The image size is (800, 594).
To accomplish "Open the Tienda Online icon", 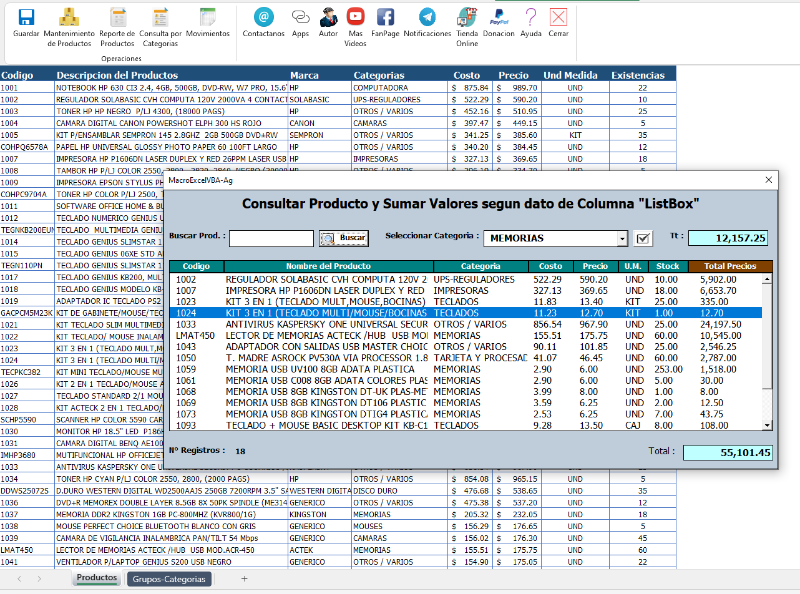I will (x=467, y=17).
